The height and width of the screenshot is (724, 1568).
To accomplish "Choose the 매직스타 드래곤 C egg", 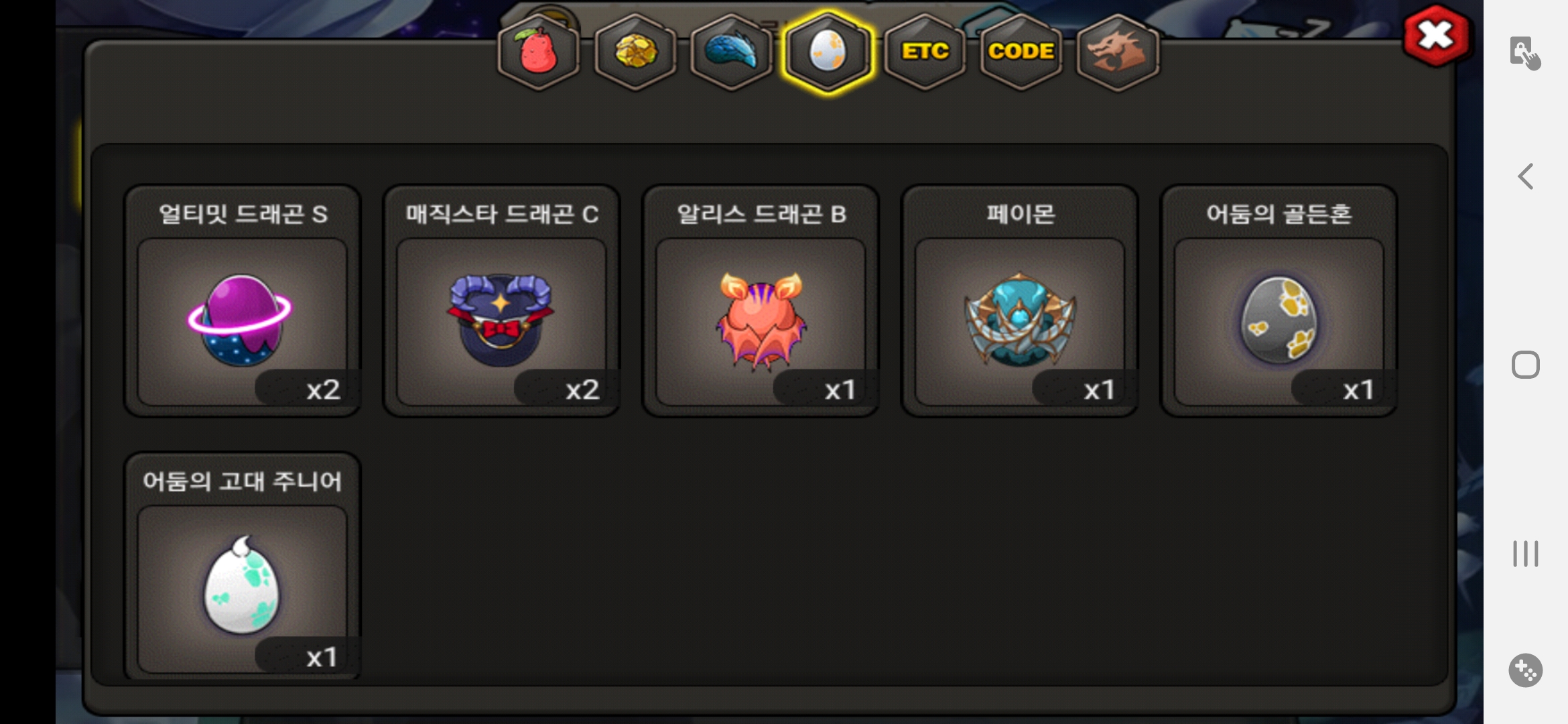I will [x=501, y=321].
